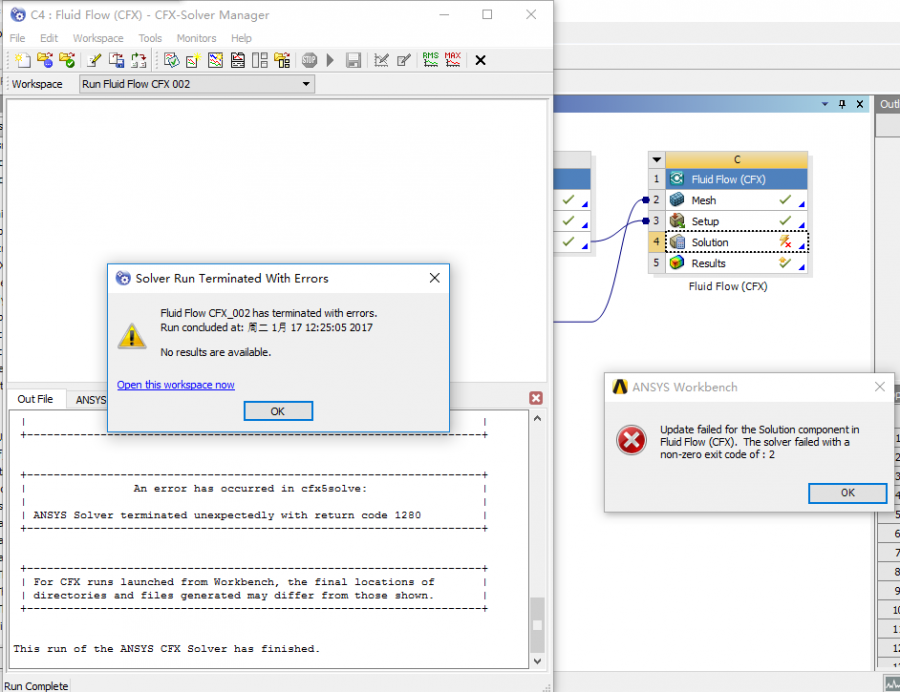Click the Out File scrollbar thumb
The width and height of the screenshot is (900, 692).
pyautogui.click(x=537, y=625)
